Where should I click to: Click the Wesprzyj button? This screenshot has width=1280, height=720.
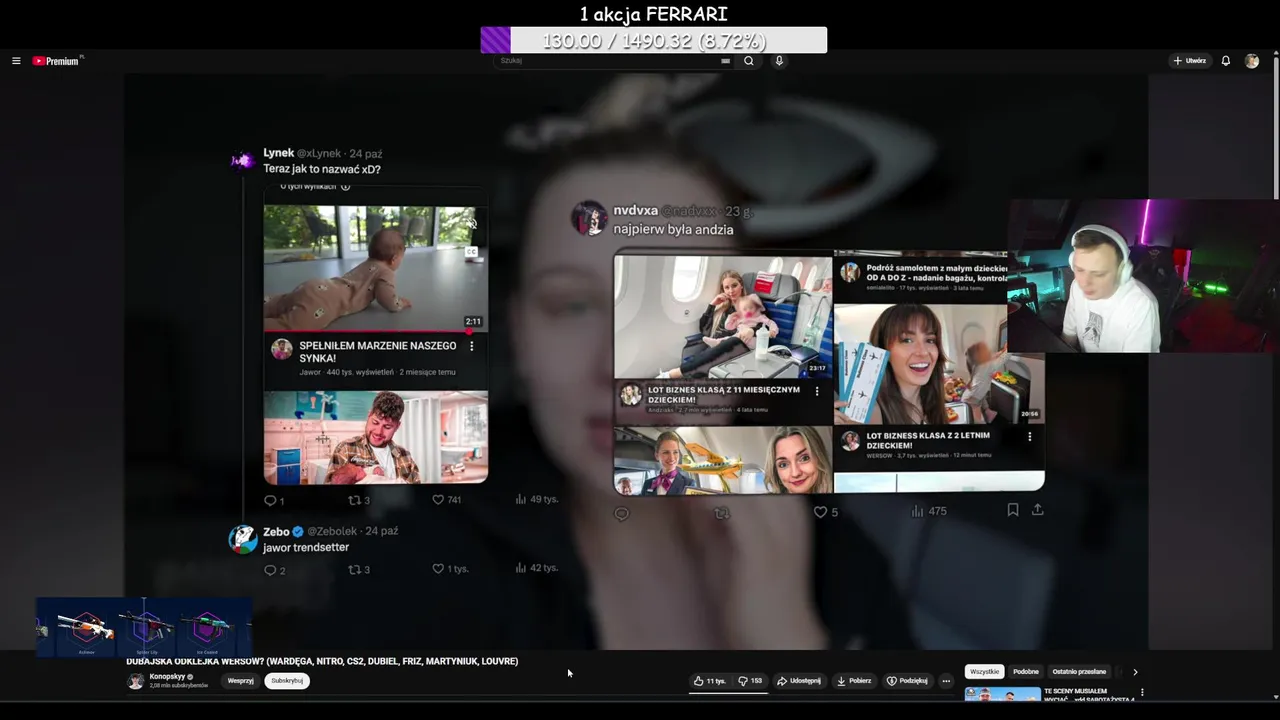point(240,681)
